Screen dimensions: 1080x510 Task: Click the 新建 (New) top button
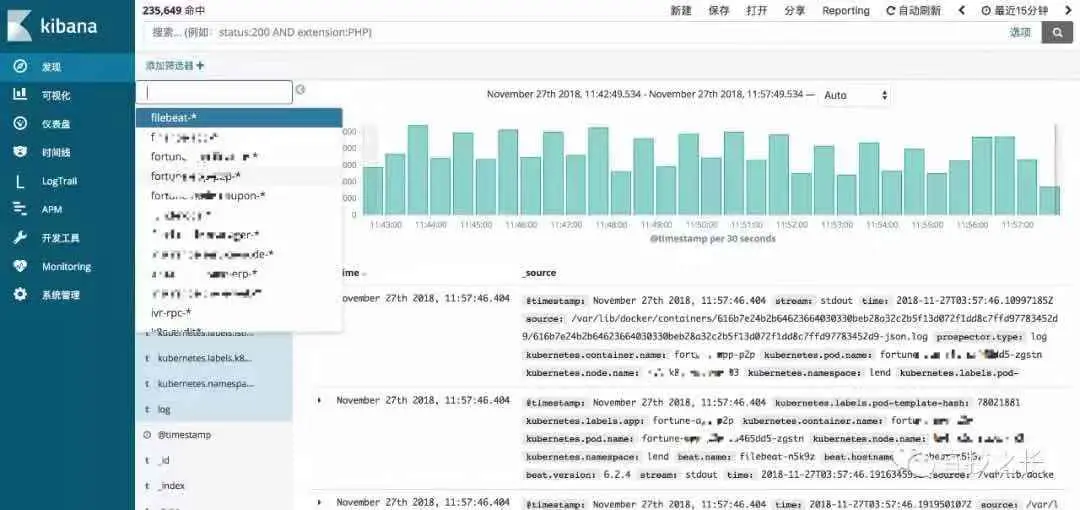[x=681, y=10]
